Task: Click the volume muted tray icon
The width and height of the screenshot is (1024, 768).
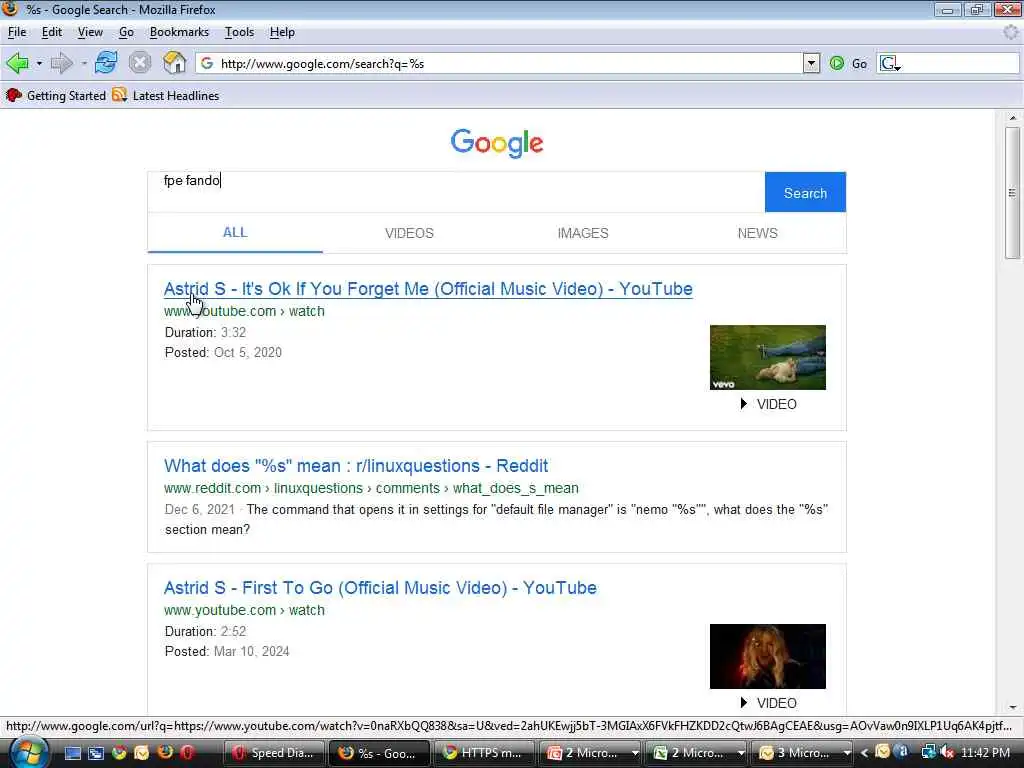Action: click(x=948, y=753)
